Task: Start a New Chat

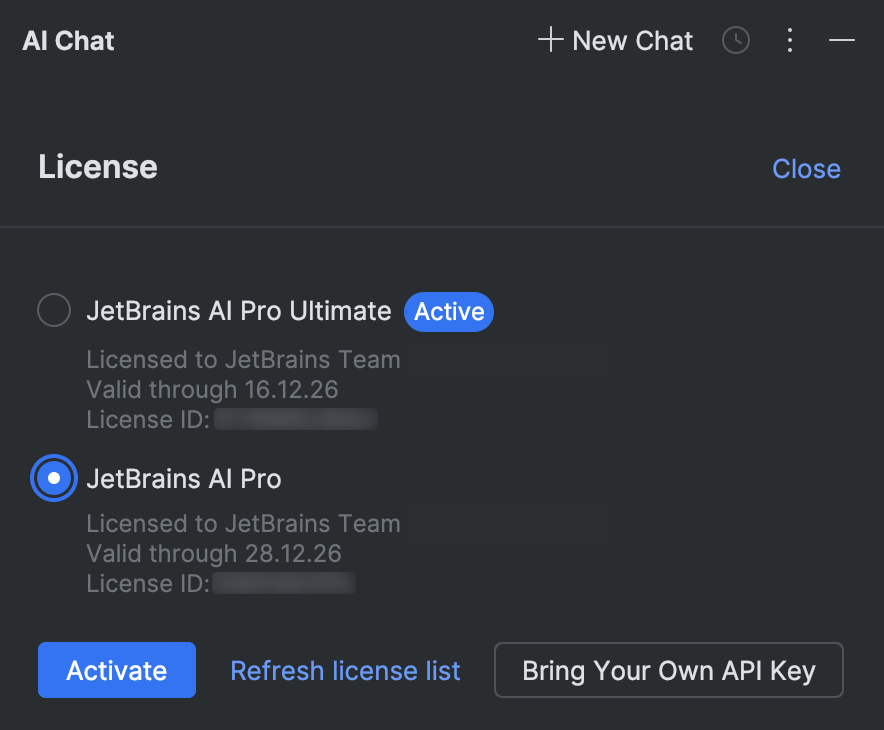Action: [x=632, y=40]
